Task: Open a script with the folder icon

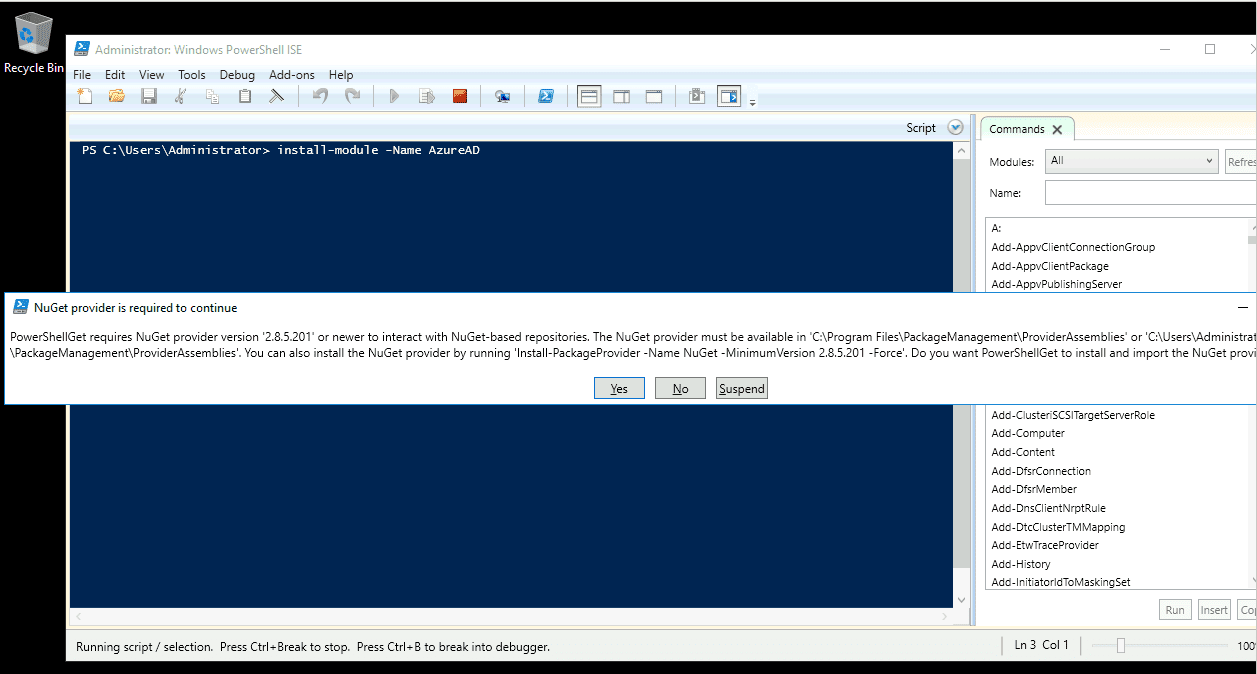Action: [117, 96]
